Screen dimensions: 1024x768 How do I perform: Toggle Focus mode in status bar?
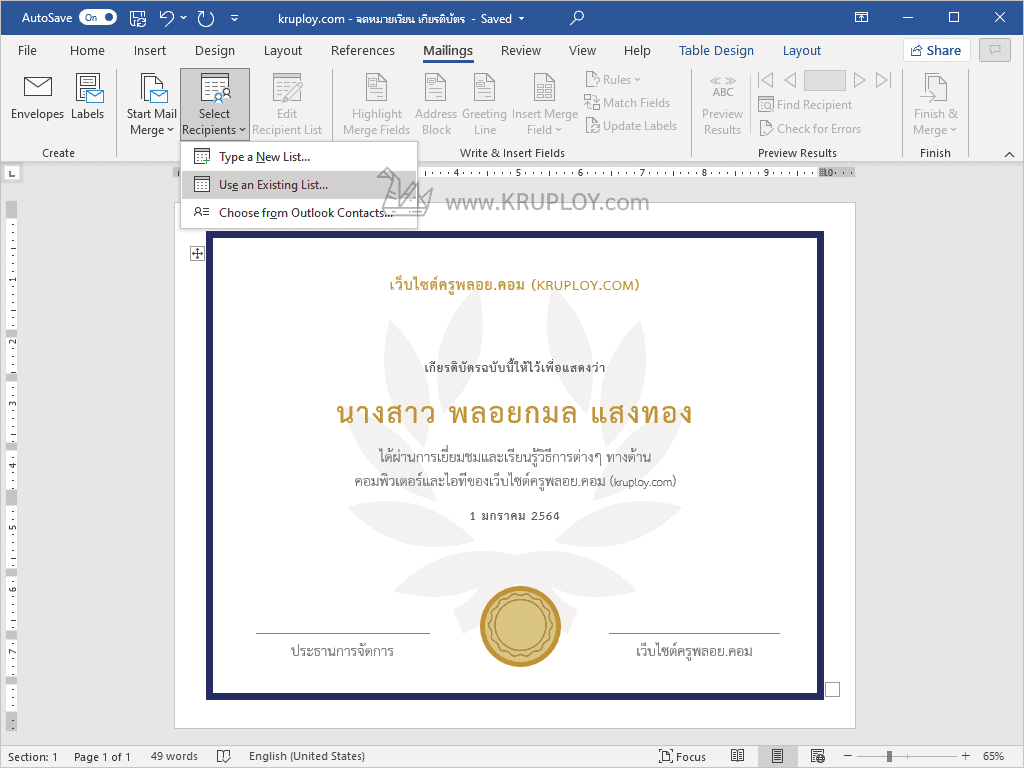tap(682, 756)
